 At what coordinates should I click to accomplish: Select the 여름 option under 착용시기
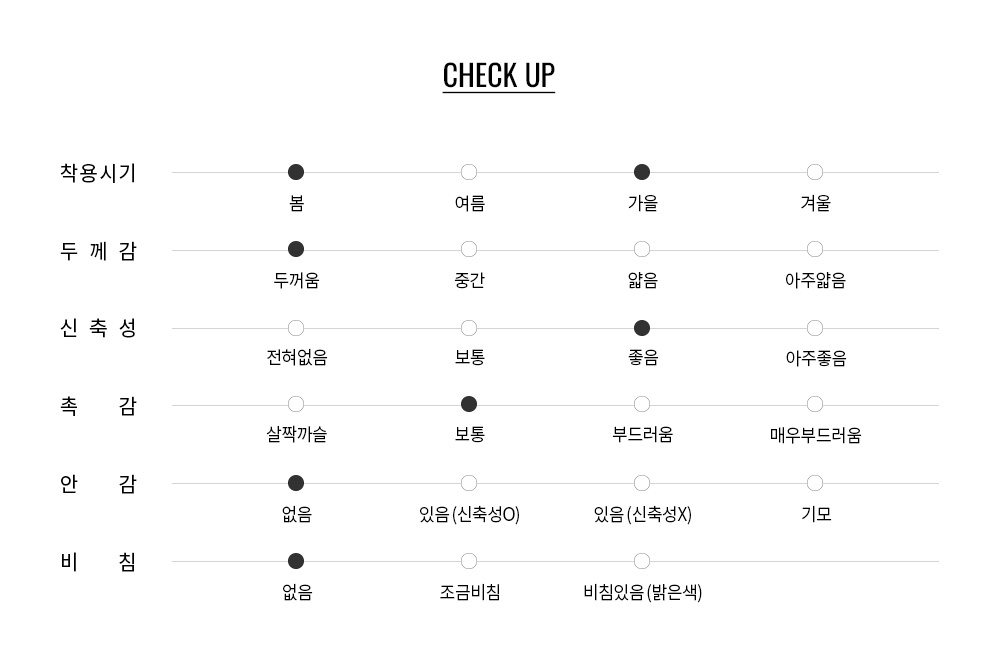coord(469,172)
